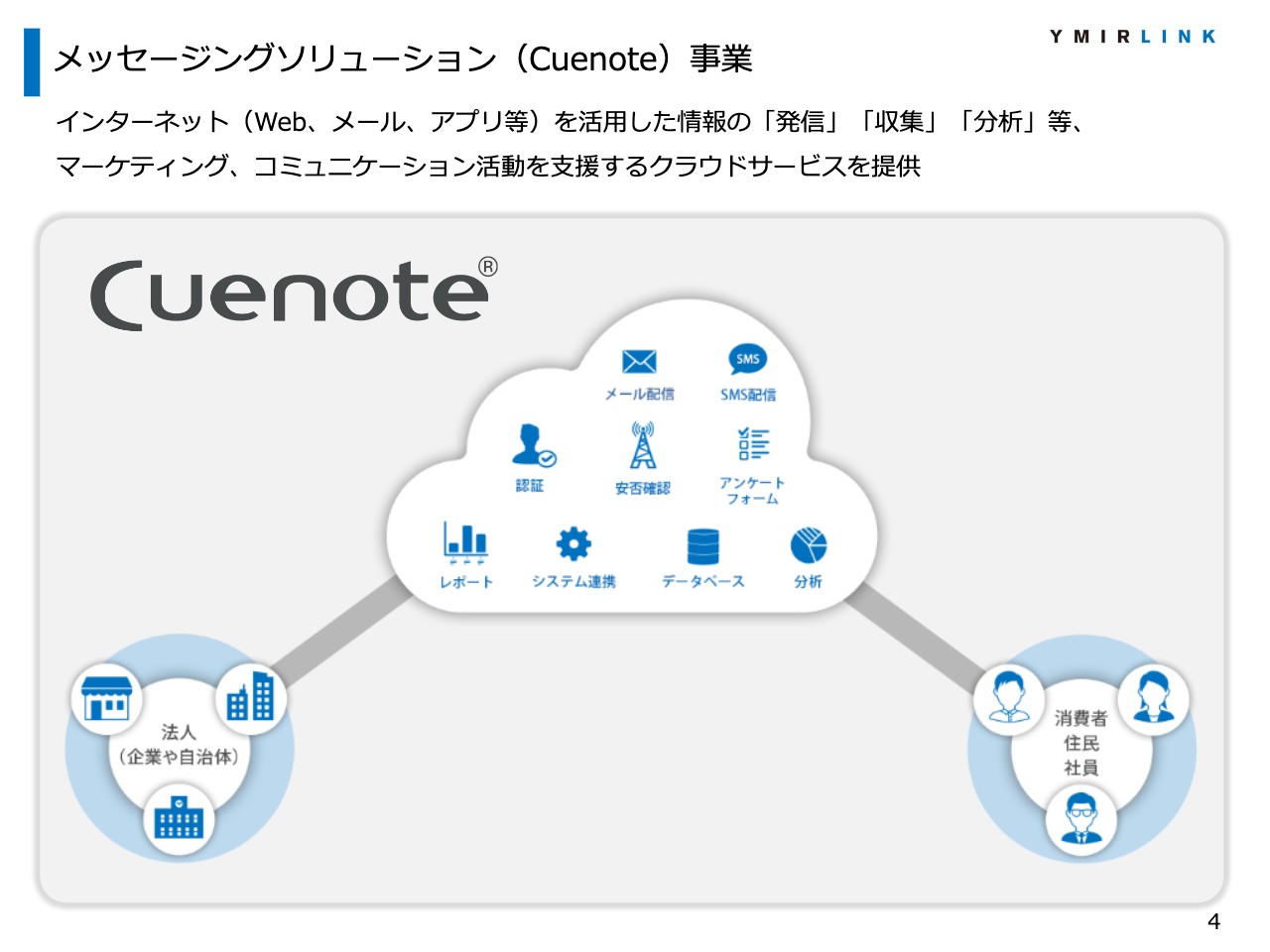This screenshot has height=952, width=1270.
Task: Select the businessman avatar with glasses
Action: 1081,819
